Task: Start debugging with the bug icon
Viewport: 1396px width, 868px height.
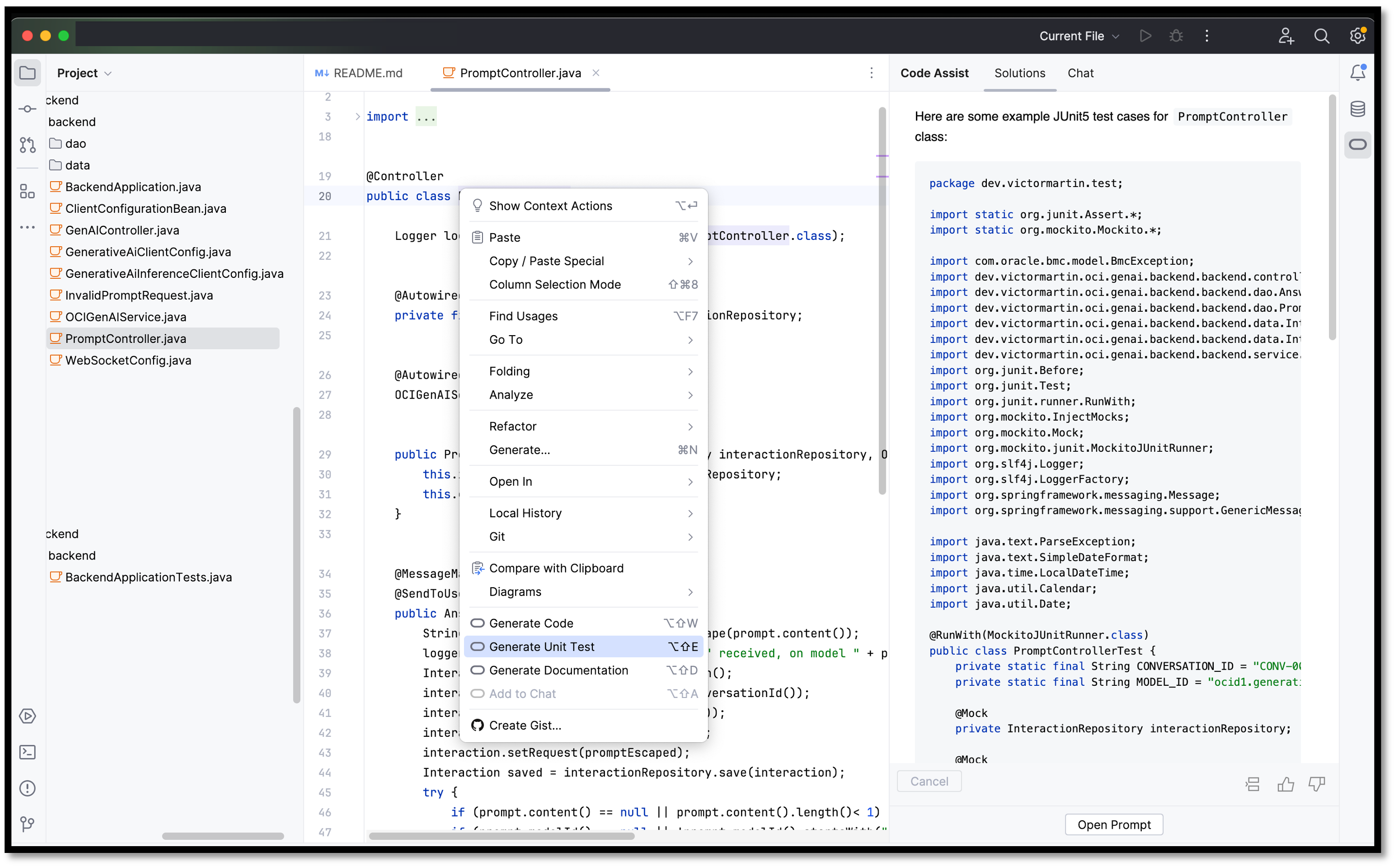Action: click(x=1175, y=35)
